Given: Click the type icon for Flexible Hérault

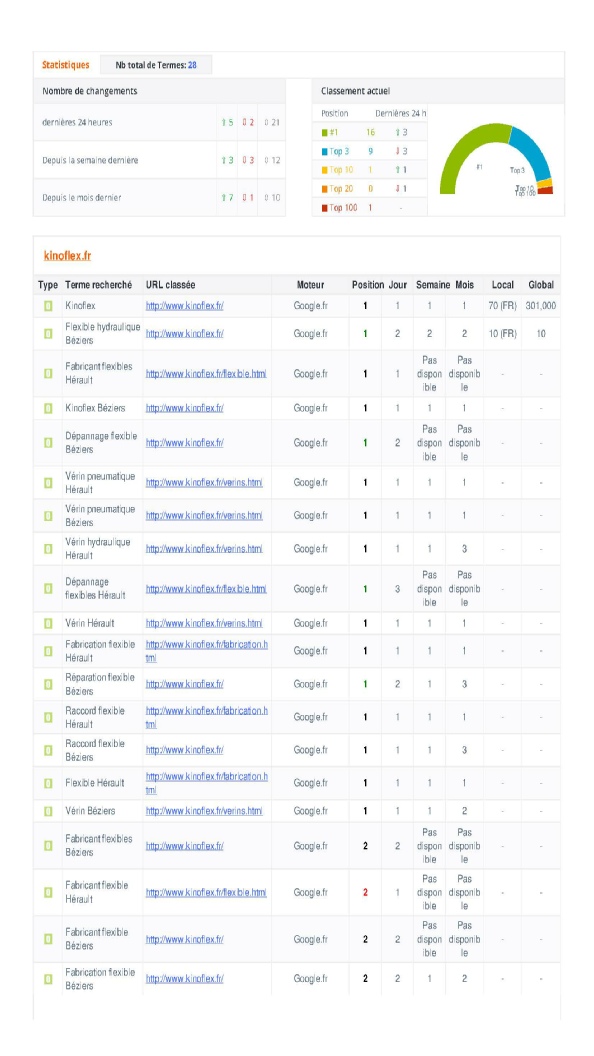Looking at the screenshot, I should 48,783.
